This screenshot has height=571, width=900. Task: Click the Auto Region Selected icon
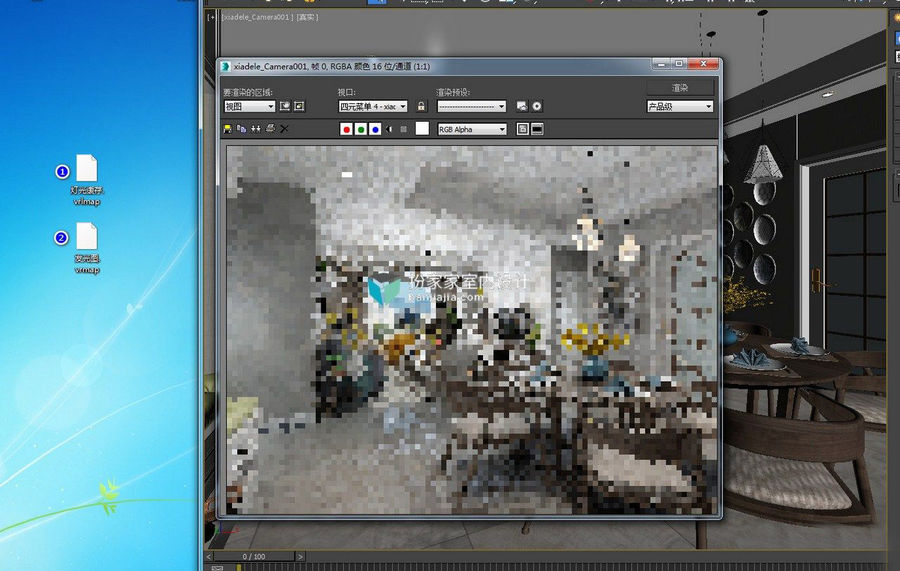[299, 106]
